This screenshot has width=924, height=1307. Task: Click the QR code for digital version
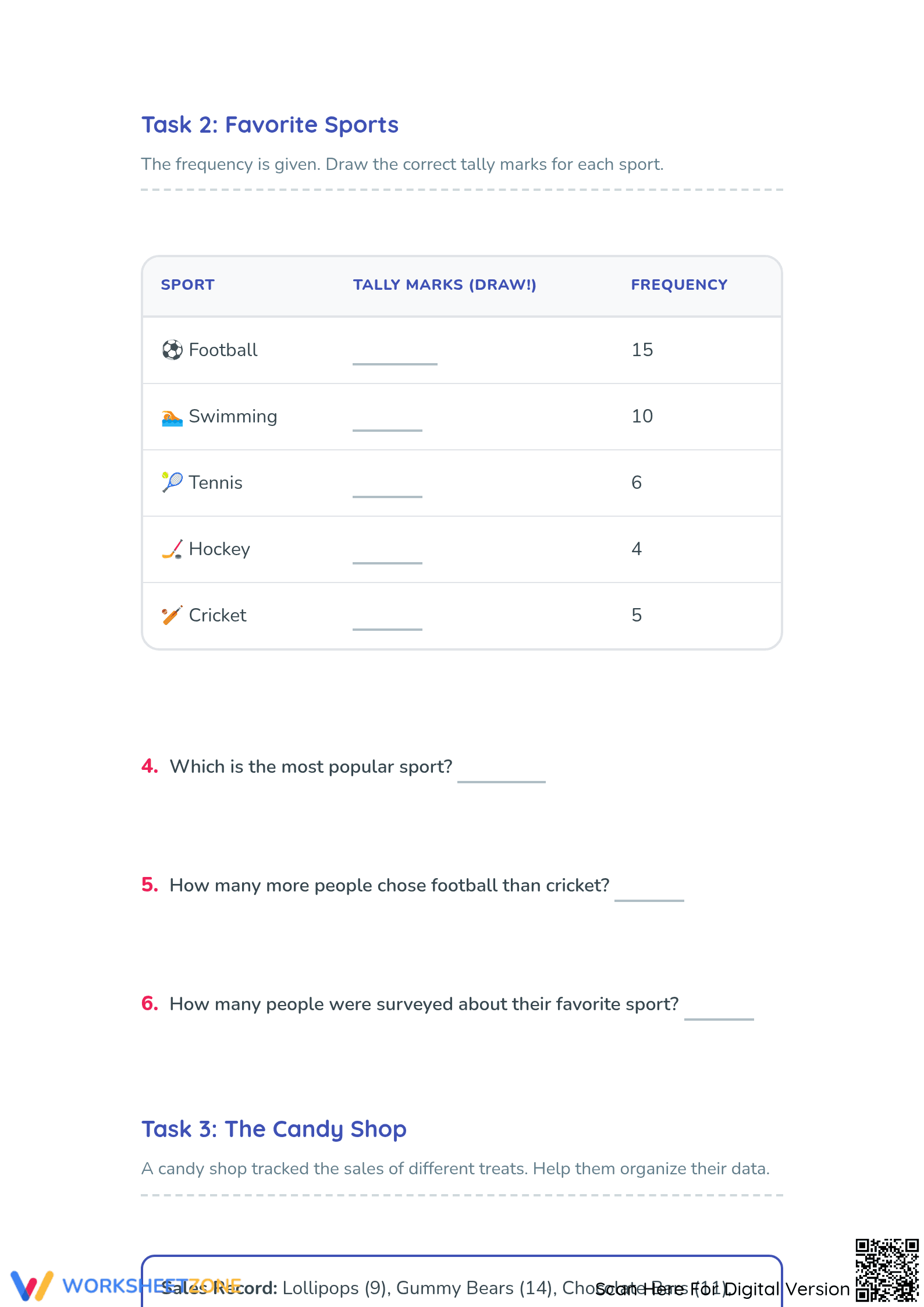point(887,1271)
